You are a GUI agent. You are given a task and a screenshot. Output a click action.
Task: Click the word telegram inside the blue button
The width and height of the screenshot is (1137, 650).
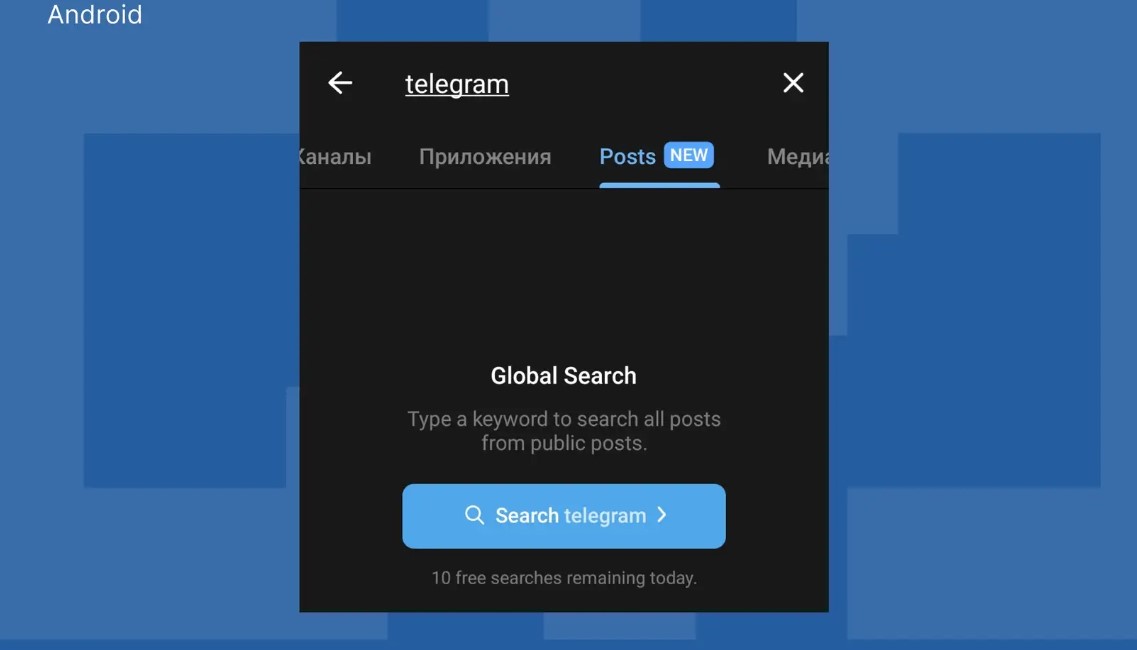[x=605, y=516]
